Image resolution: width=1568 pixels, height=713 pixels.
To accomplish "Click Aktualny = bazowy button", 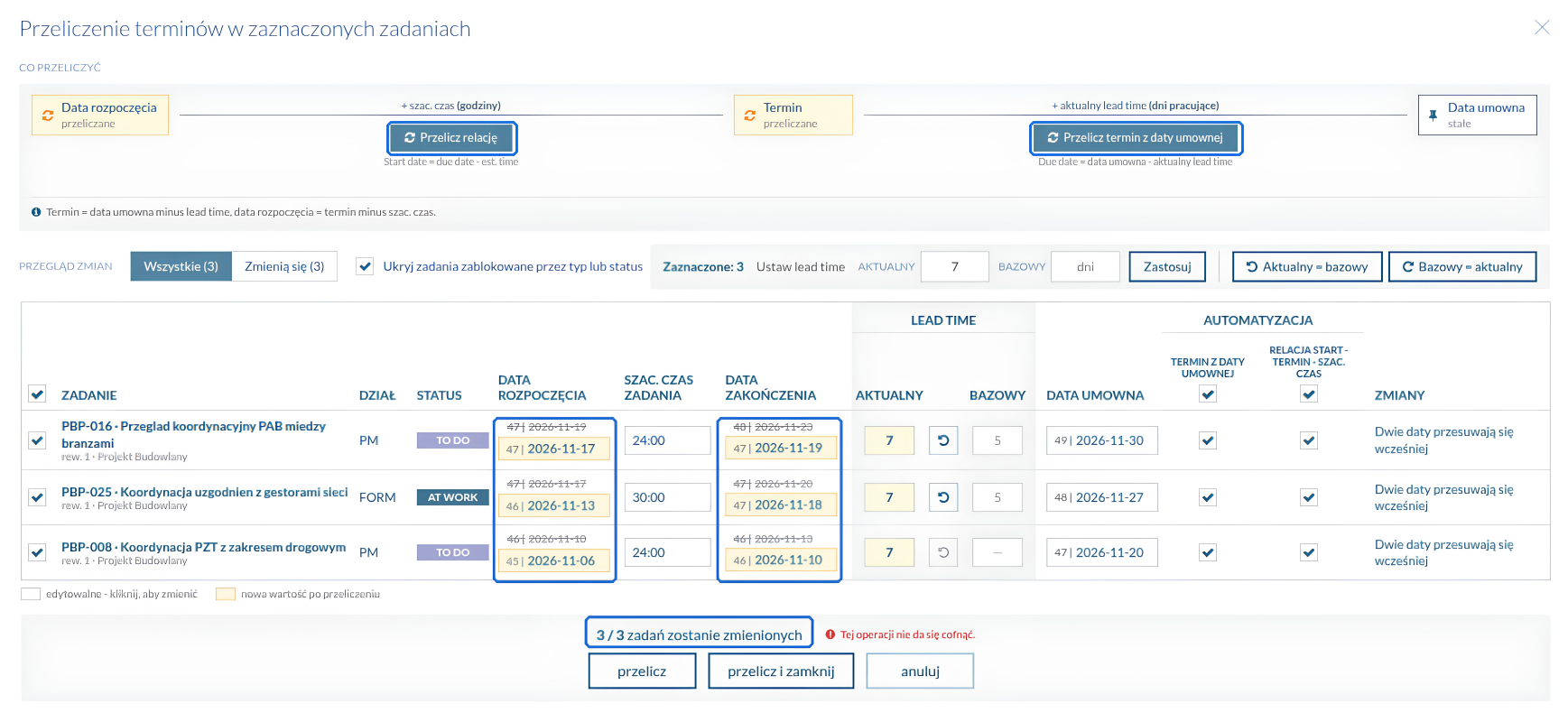I will (x=1307, y=267).
